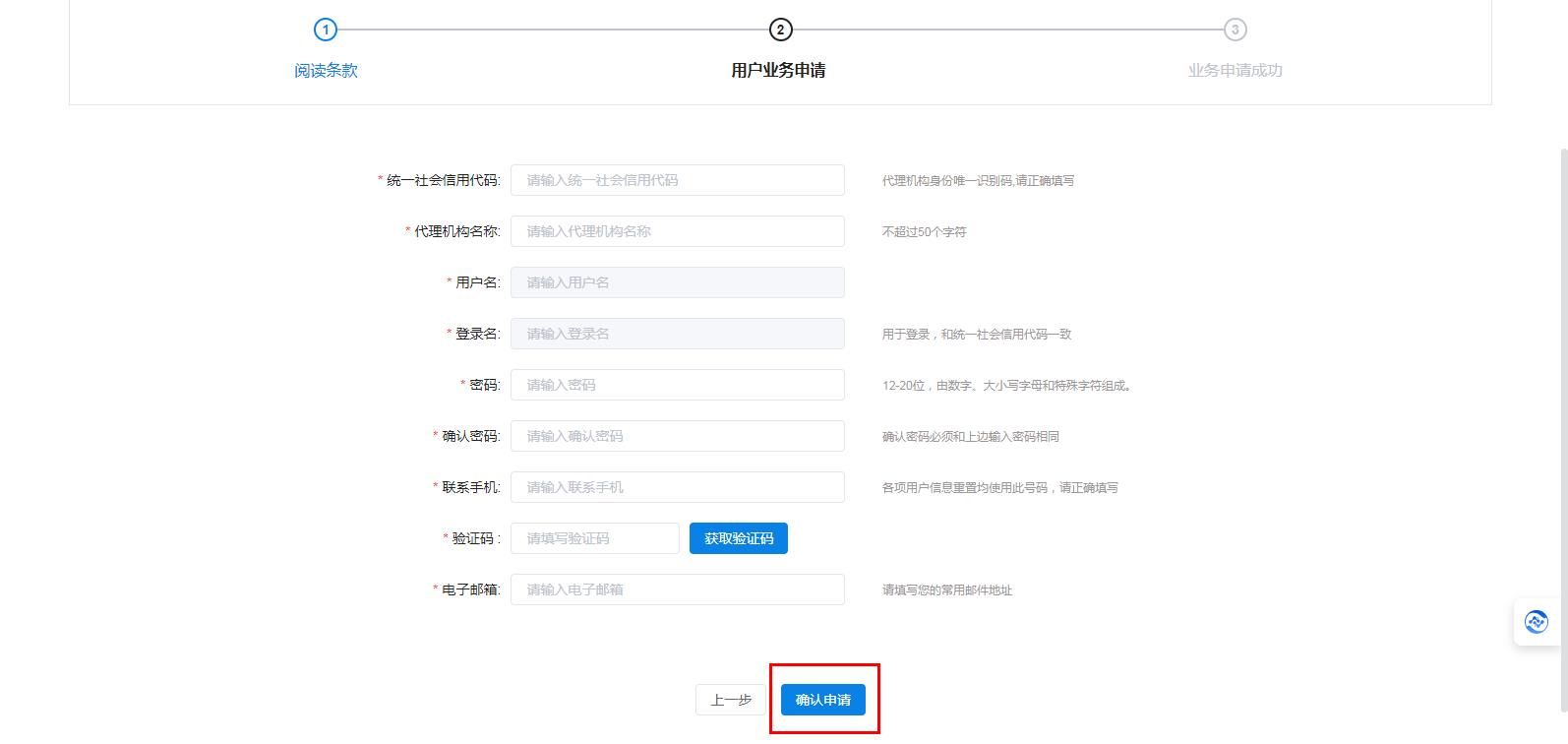The height and width of the screenshot is (744, 1568).
Task: Select the 业务申请成功 step label
Action: click(1235, 71)
